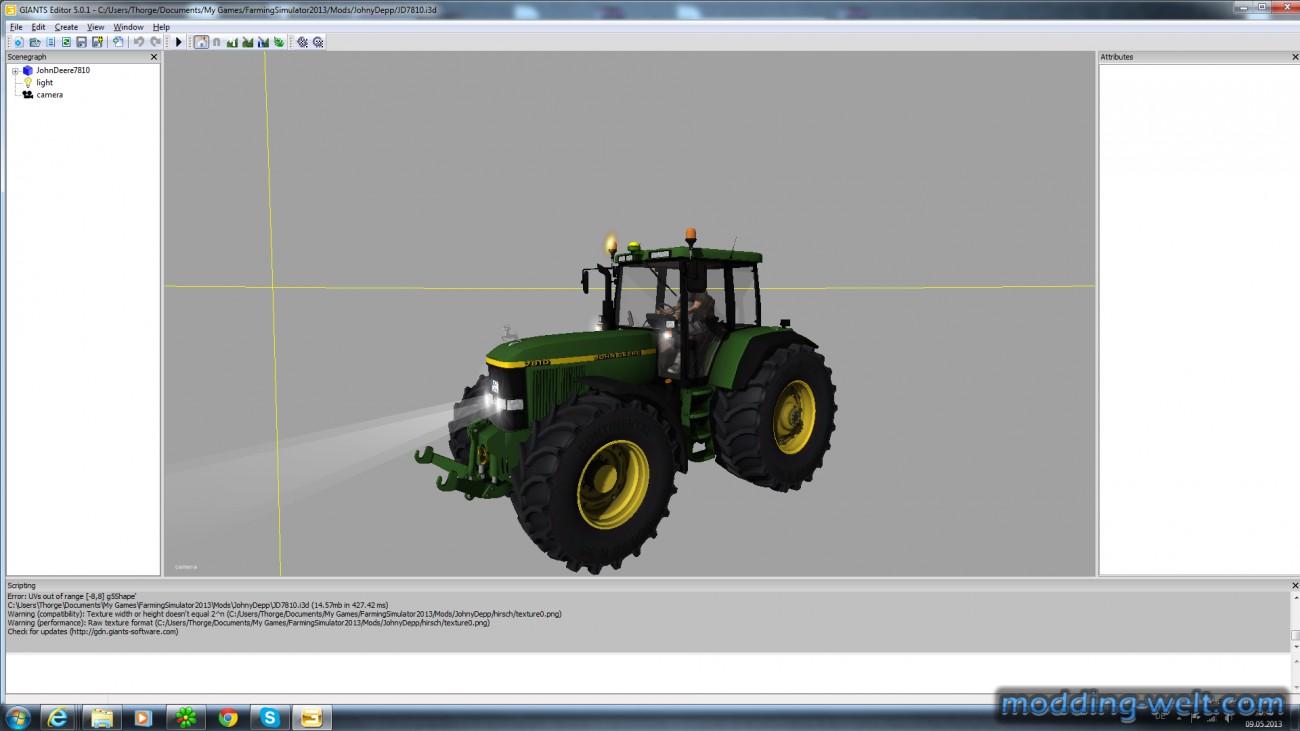Image resolution: width=1300 pixels, height=731 pixels.
Task: Select the camera node in Scenegraph
Action: 50,95
